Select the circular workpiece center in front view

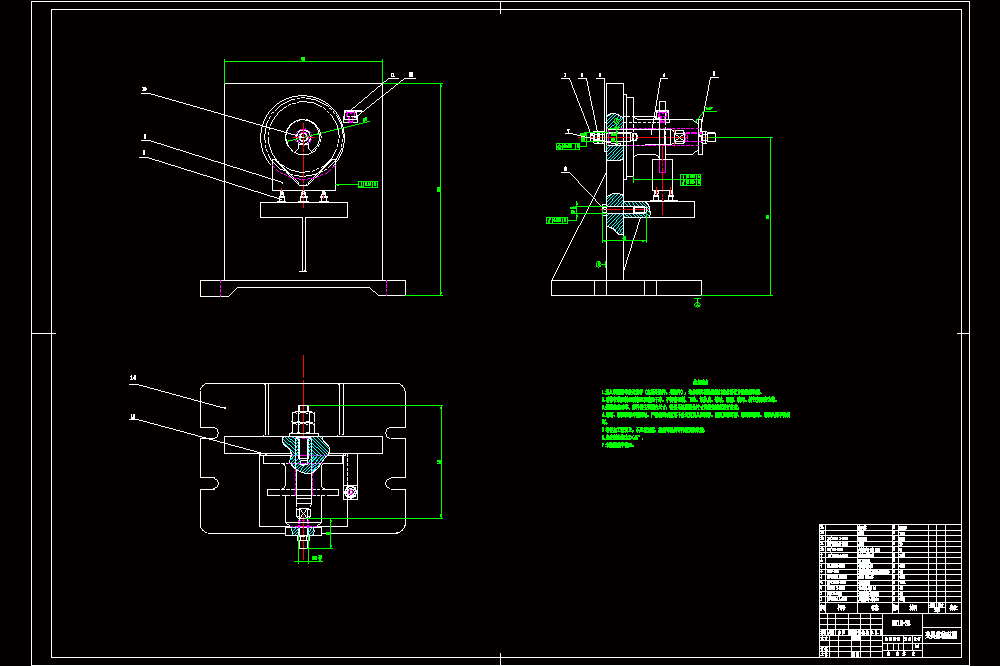(303, 135)
